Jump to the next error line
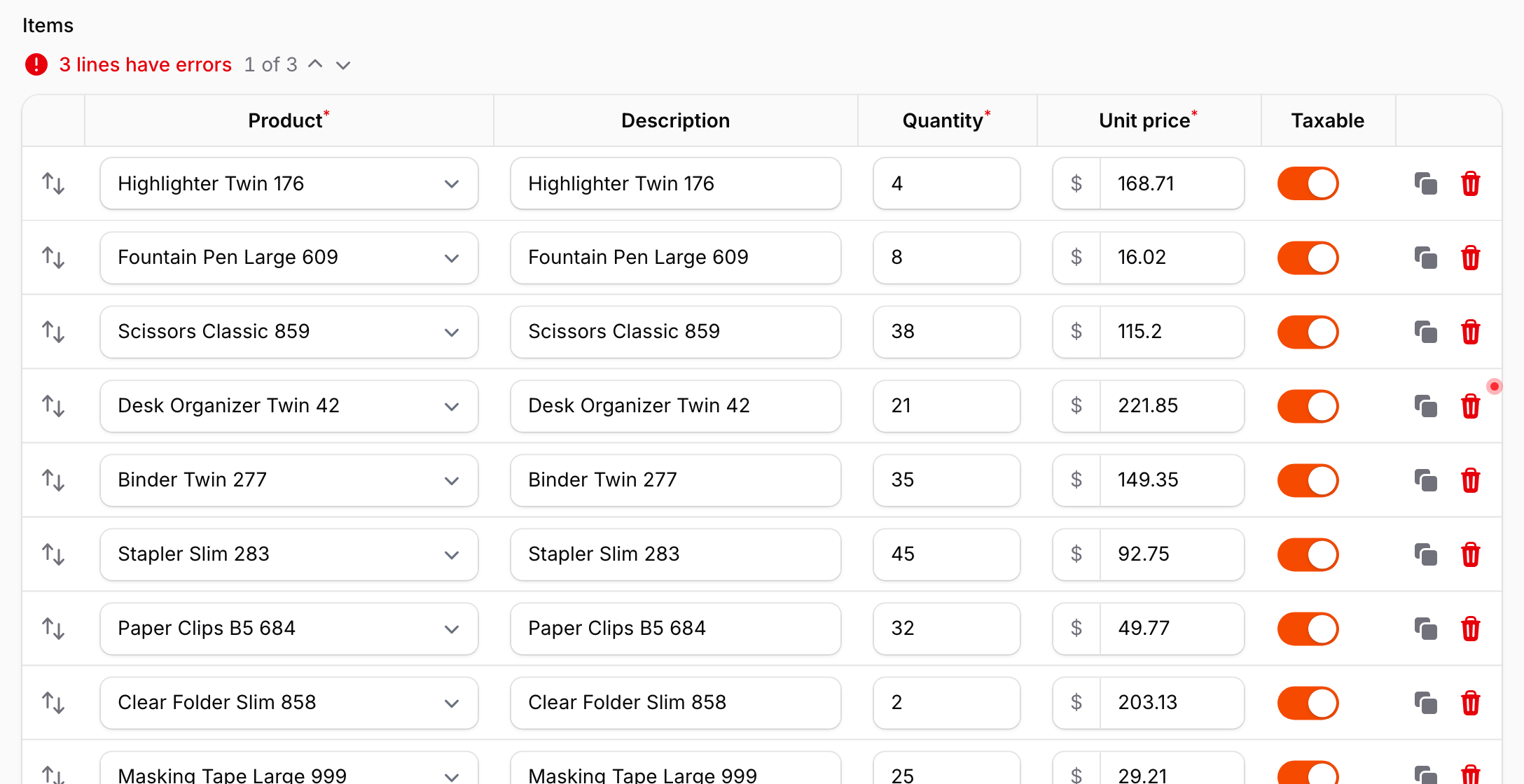 (343, 65)
